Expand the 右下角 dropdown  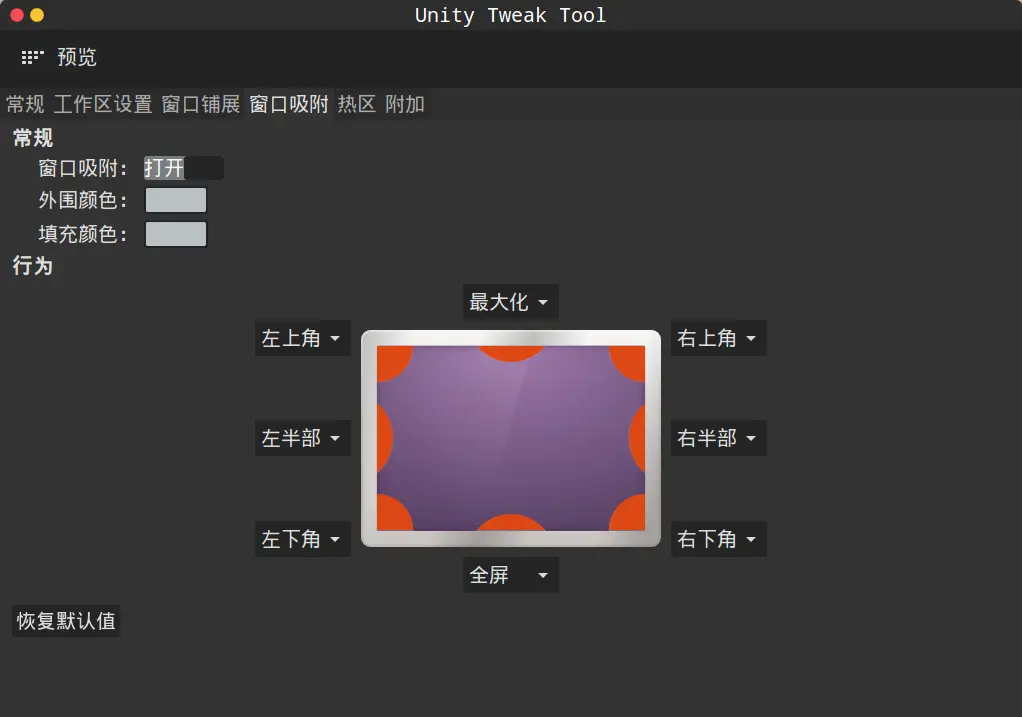718,539
